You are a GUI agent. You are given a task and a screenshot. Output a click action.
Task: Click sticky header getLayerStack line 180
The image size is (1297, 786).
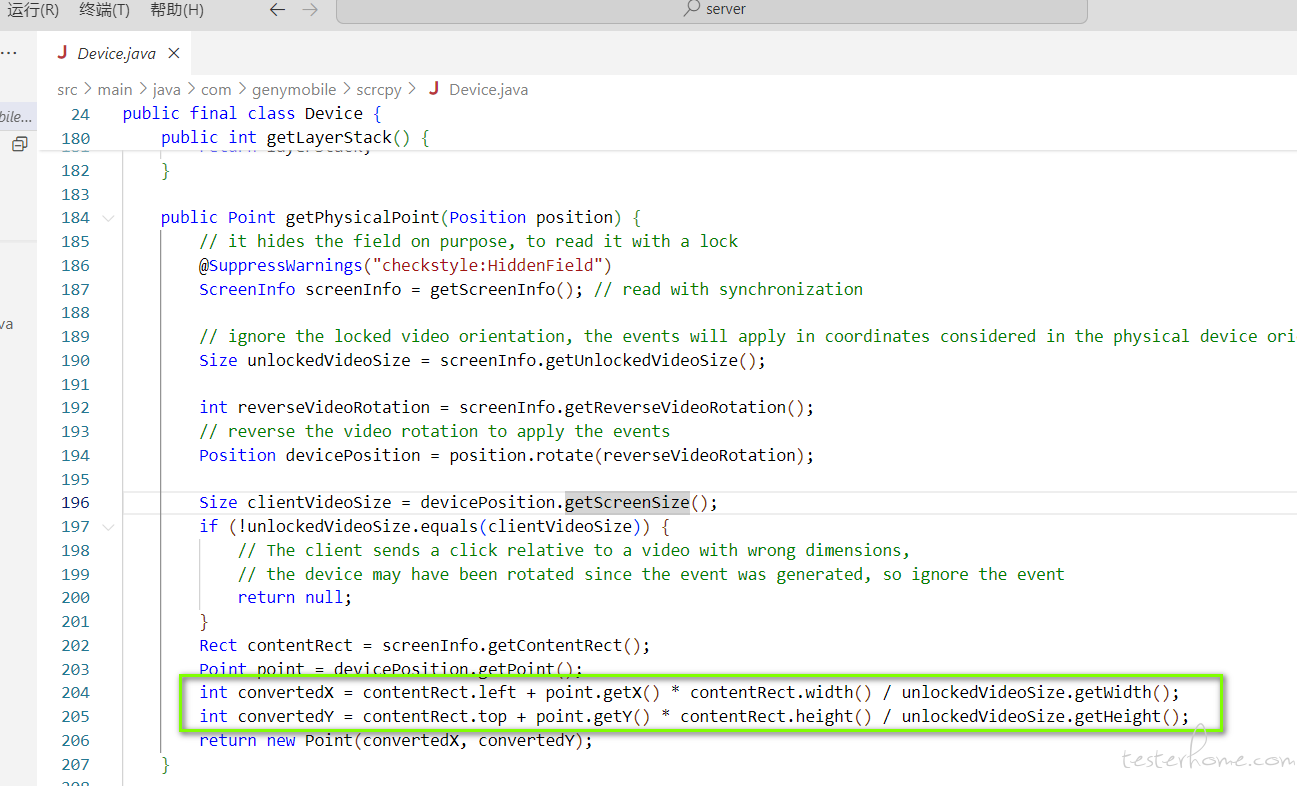(x=295, y=138)
